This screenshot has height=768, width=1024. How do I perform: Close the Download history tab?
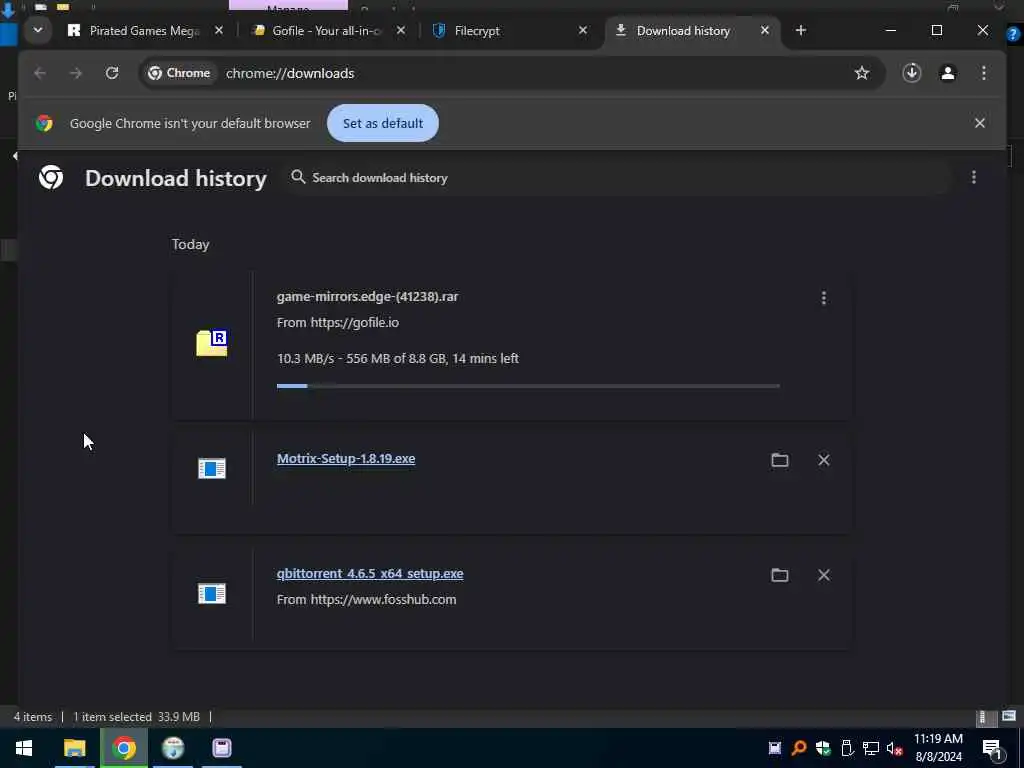765,31
